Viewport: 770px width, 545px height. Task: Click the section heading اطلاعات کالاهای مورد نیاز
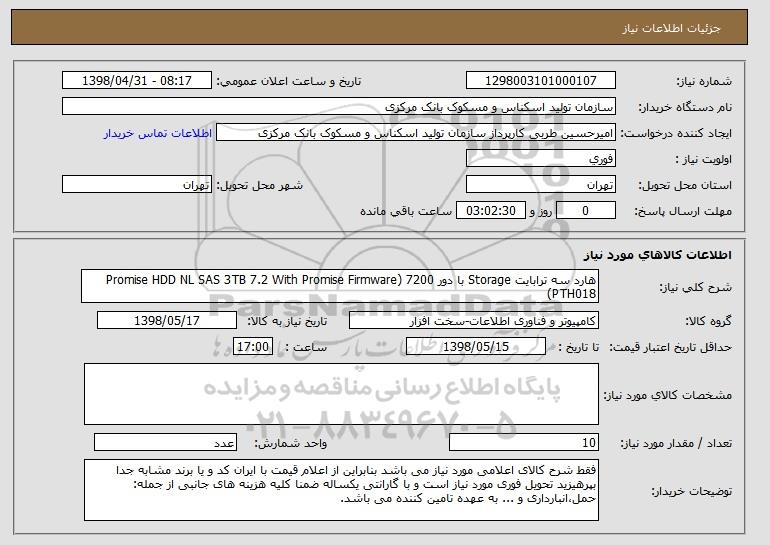[x=657, y=255]
